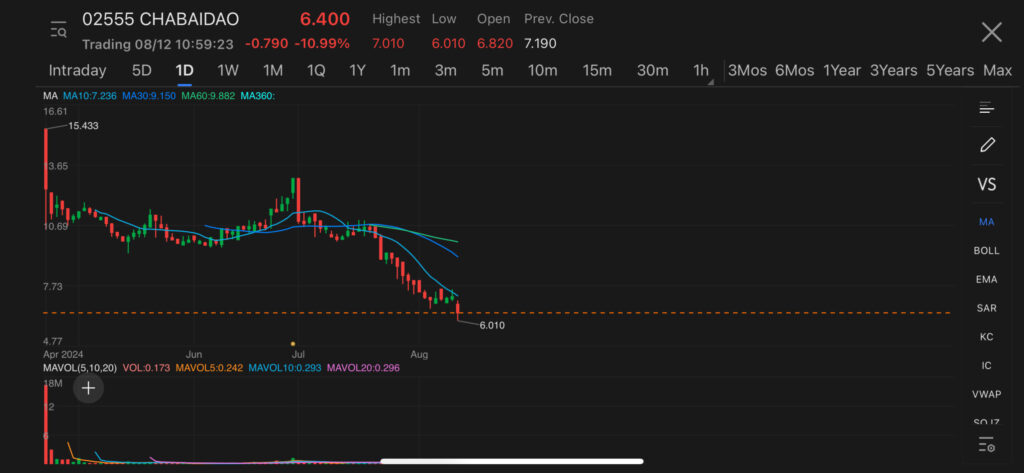Image resolution: width=1024 pixels, height=473 pixels.
Task: Click the plus button on volume panel
Action: click(88, 388)
